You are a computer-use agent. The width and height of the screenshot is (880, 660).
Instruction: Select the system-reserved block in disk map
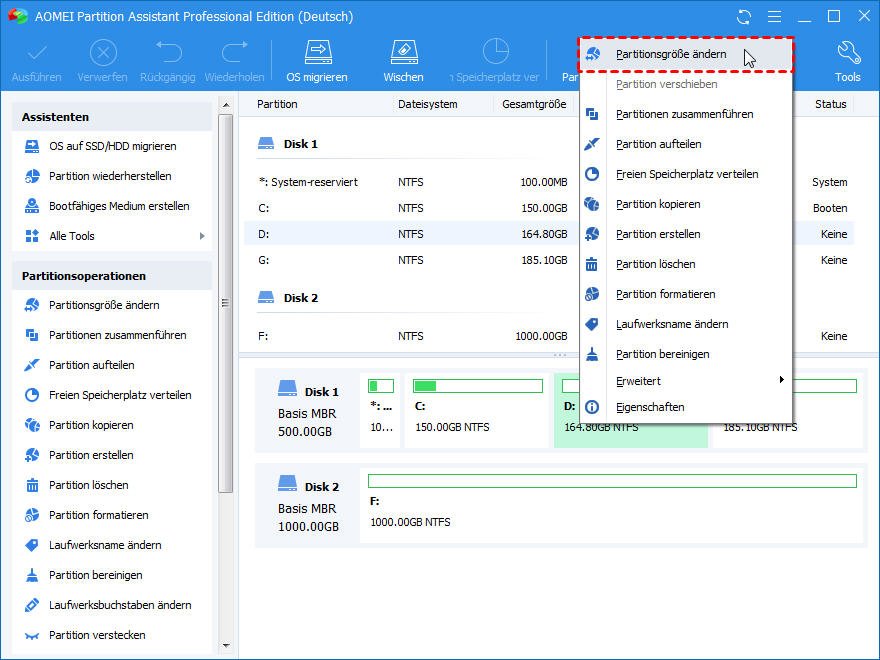[x=381, y=410]
